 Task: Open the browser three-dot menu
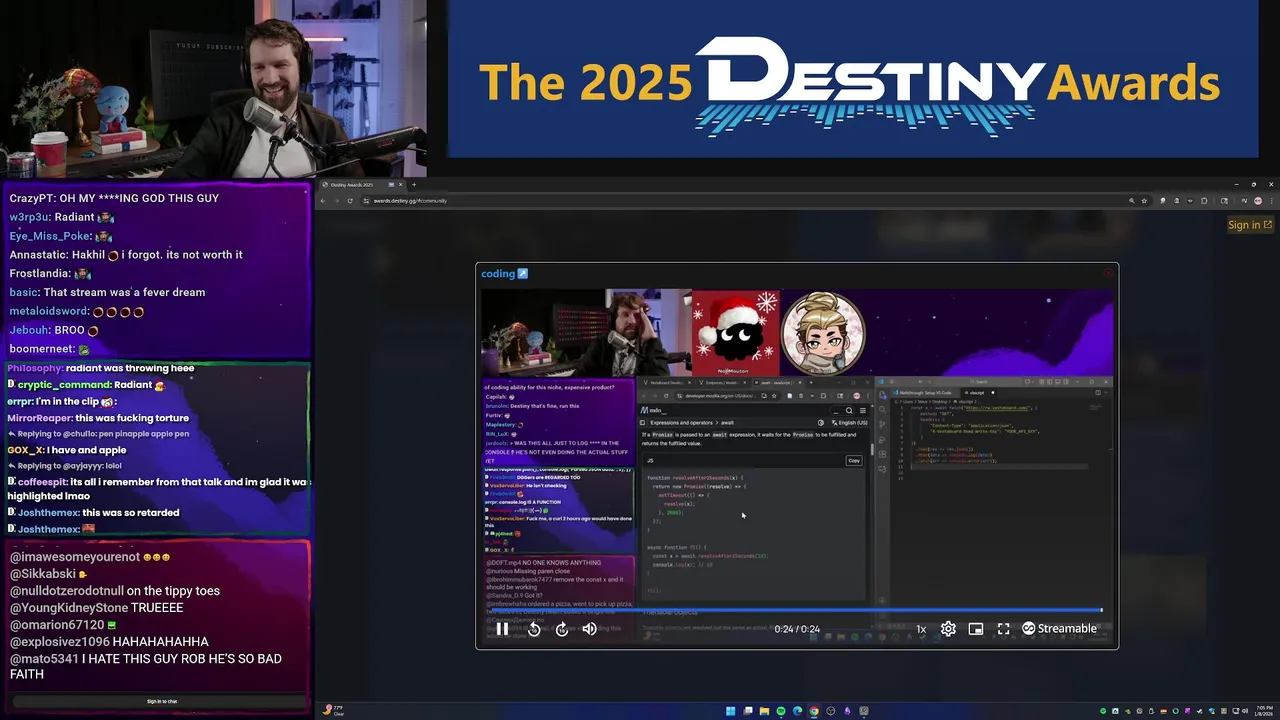click(x=1270, y=201)
